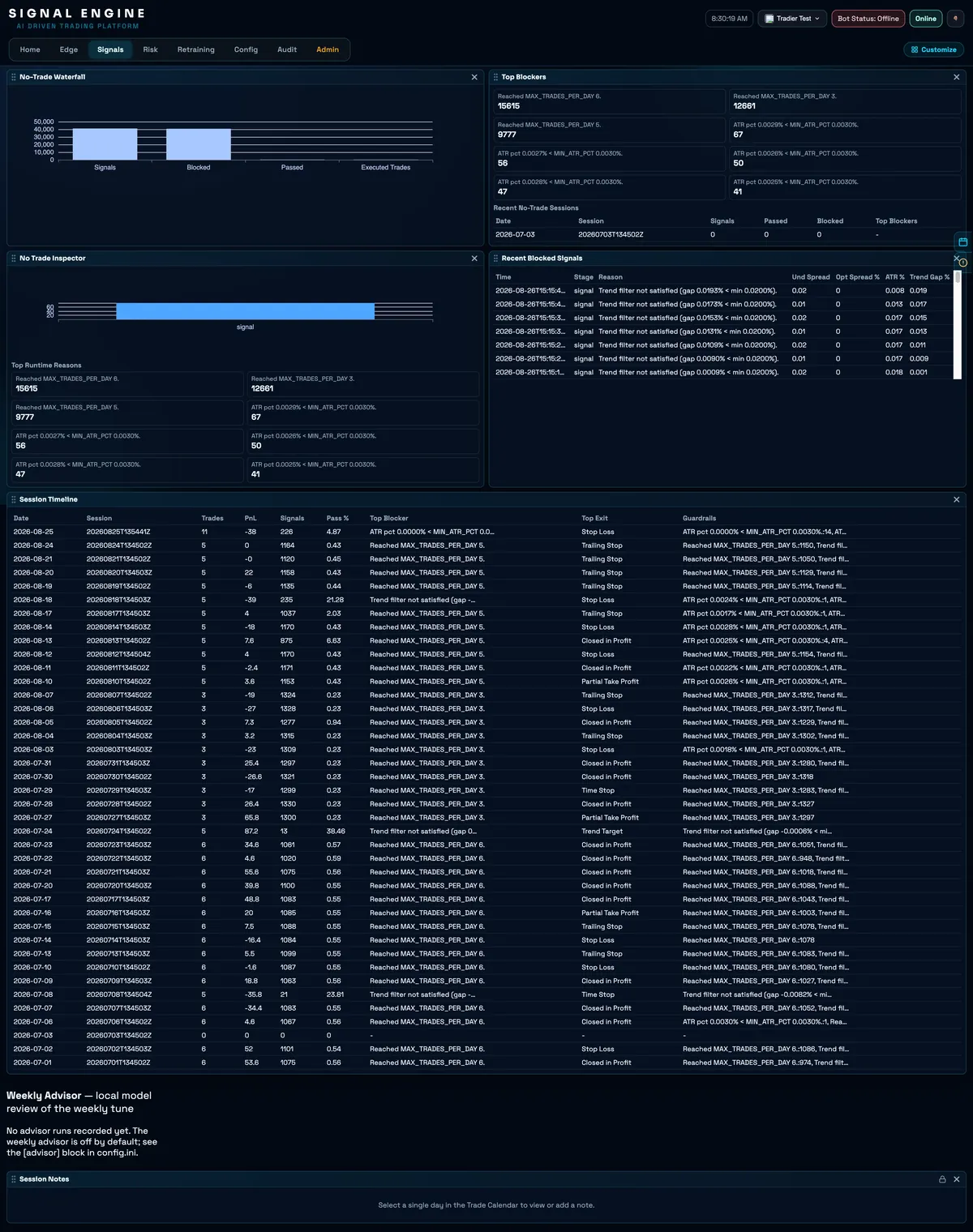The width and height of the screenshot is (973, 1232).
Task: Grab the Top Blockers drag handle
Action: coord(495,77)
